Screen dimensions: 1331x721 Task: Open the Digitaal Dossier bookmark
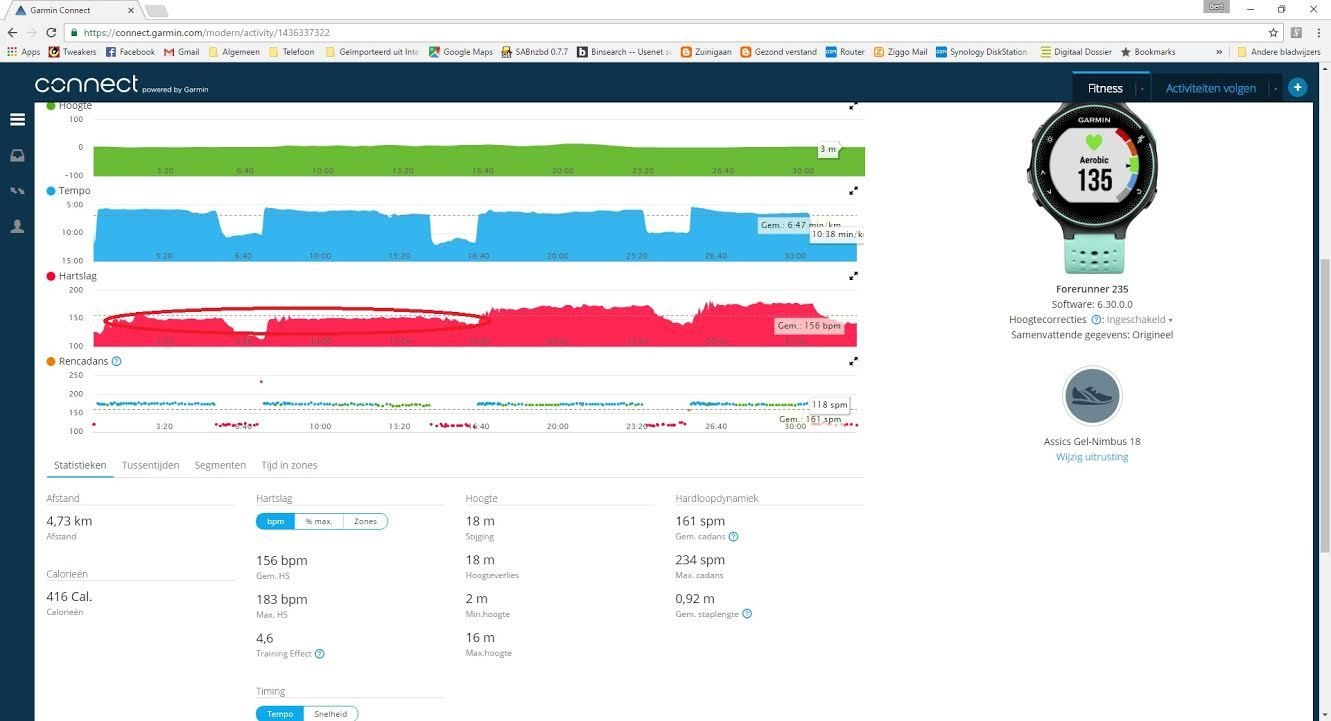pyautogui.click(x=1076, y=52)
